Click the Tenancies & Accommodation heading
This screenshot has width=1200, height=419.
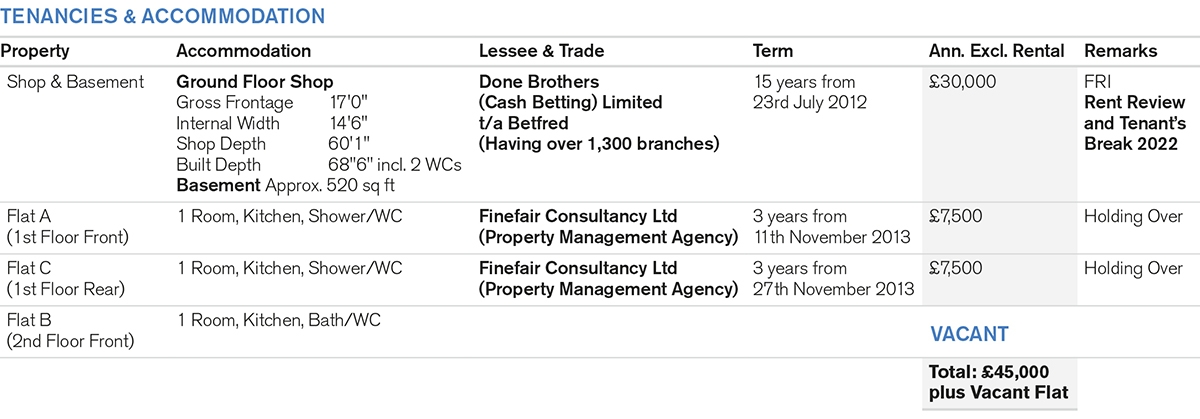163,16
